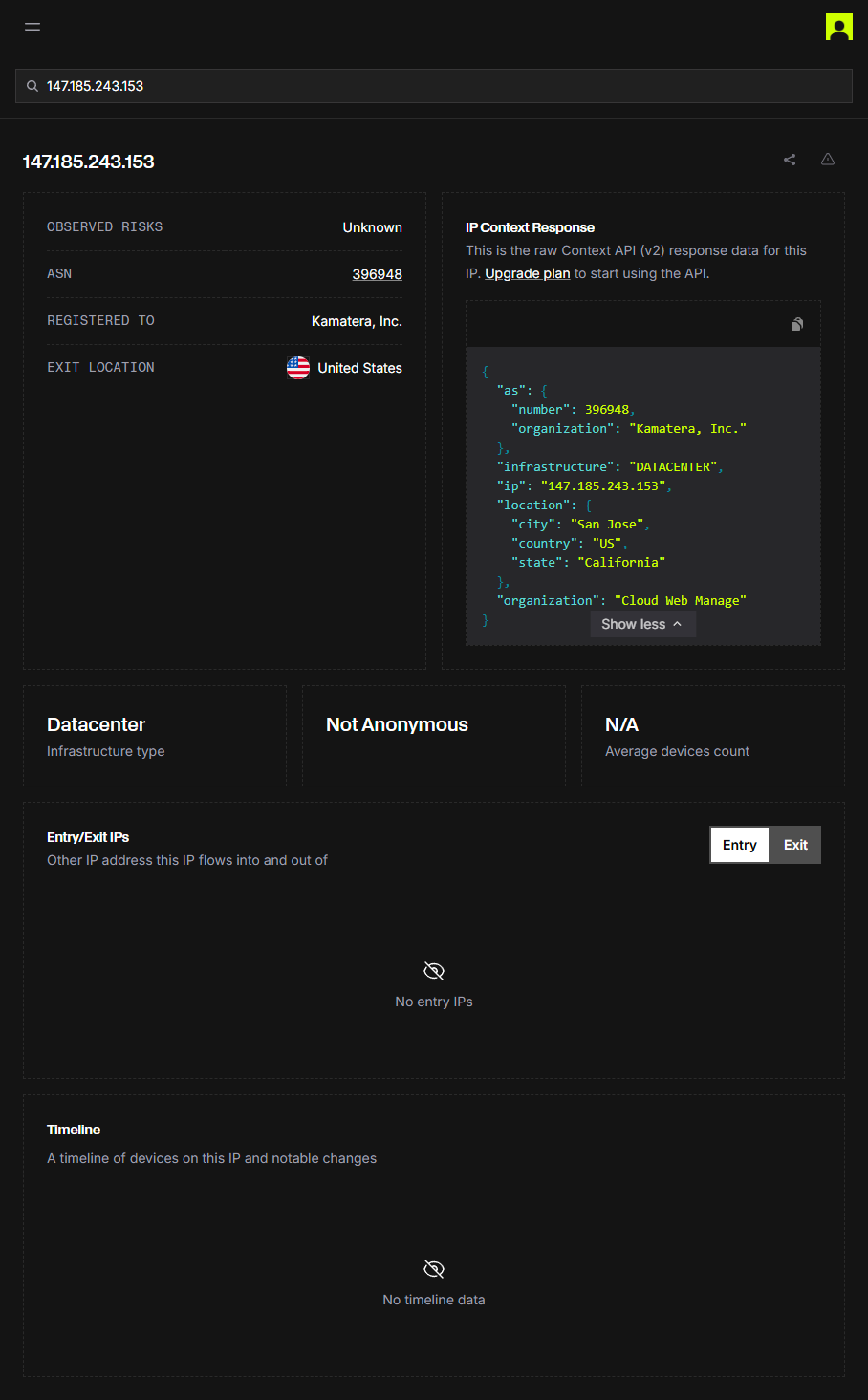Click the United States flag icon

click(x=298, y=368)
